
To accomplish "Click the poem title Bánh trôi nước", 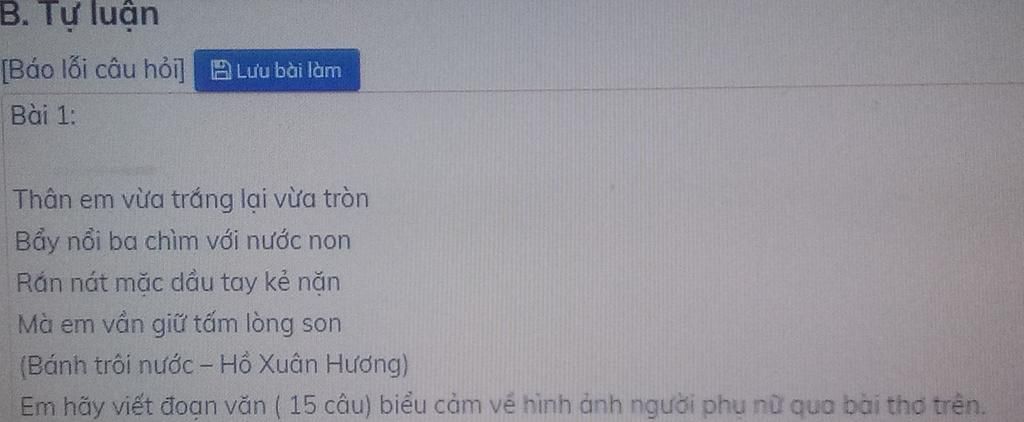I will tap(110, 365).
